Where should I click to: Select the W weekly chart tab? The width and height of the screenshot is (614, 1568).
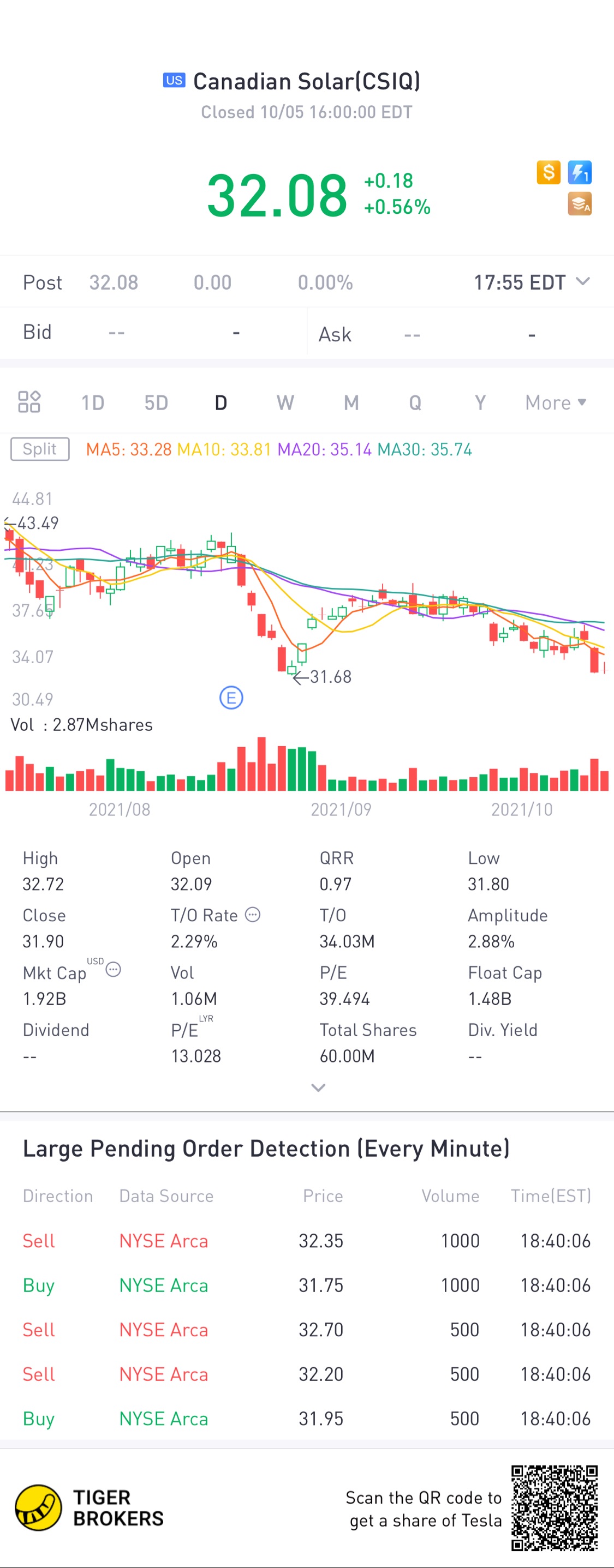click(285, 402)
